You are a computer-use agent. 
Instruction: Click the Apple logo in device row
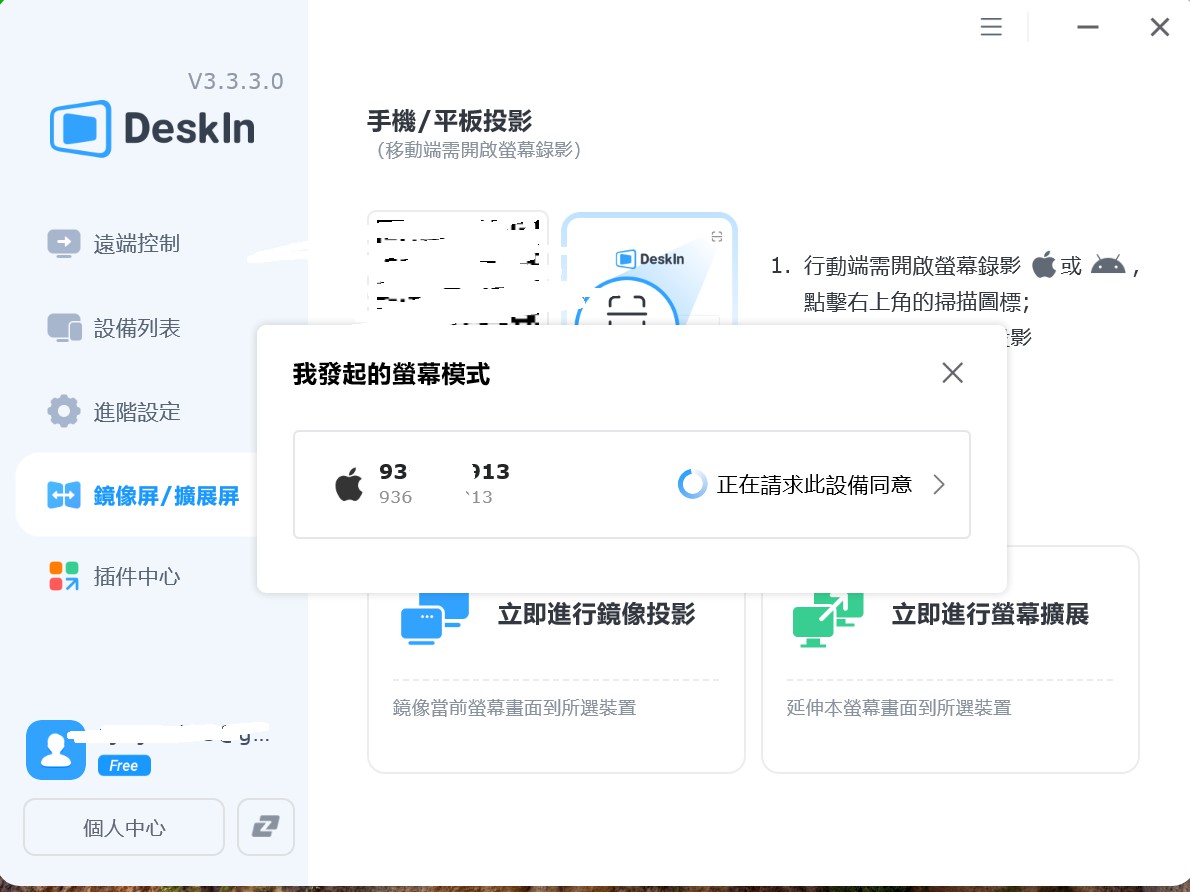(349, 484)
